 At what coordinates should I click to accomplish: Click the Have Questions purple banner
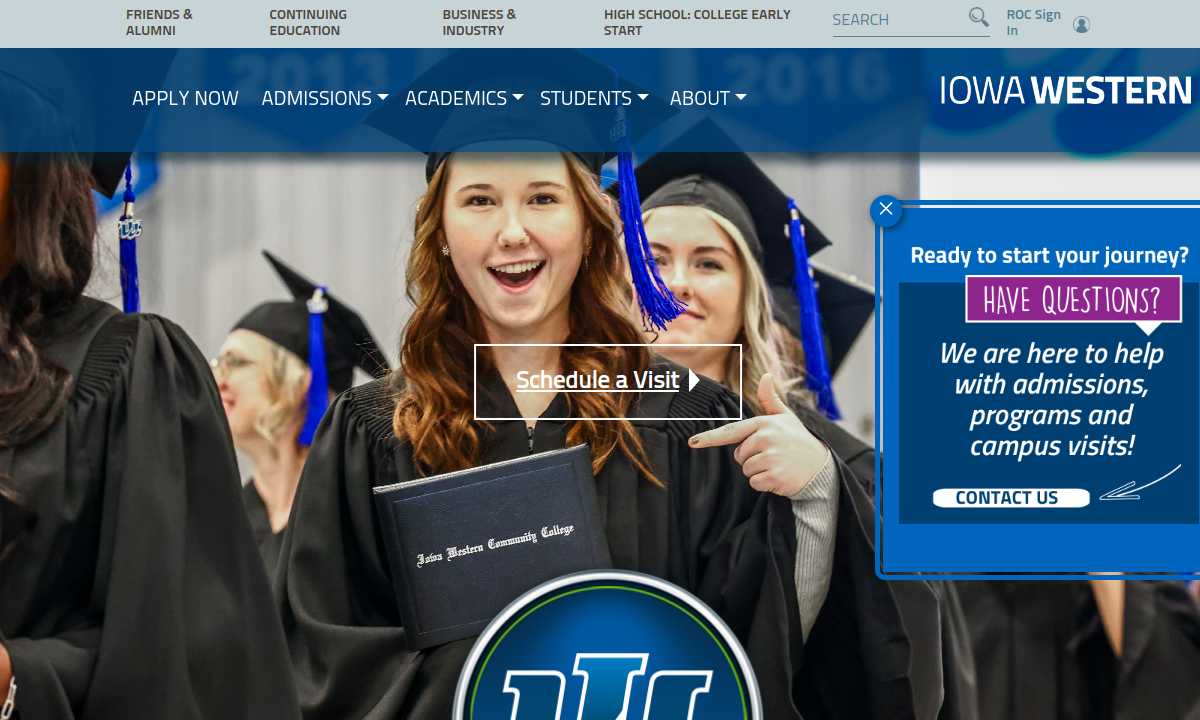pyautogui.click(x=1072, y=299)
